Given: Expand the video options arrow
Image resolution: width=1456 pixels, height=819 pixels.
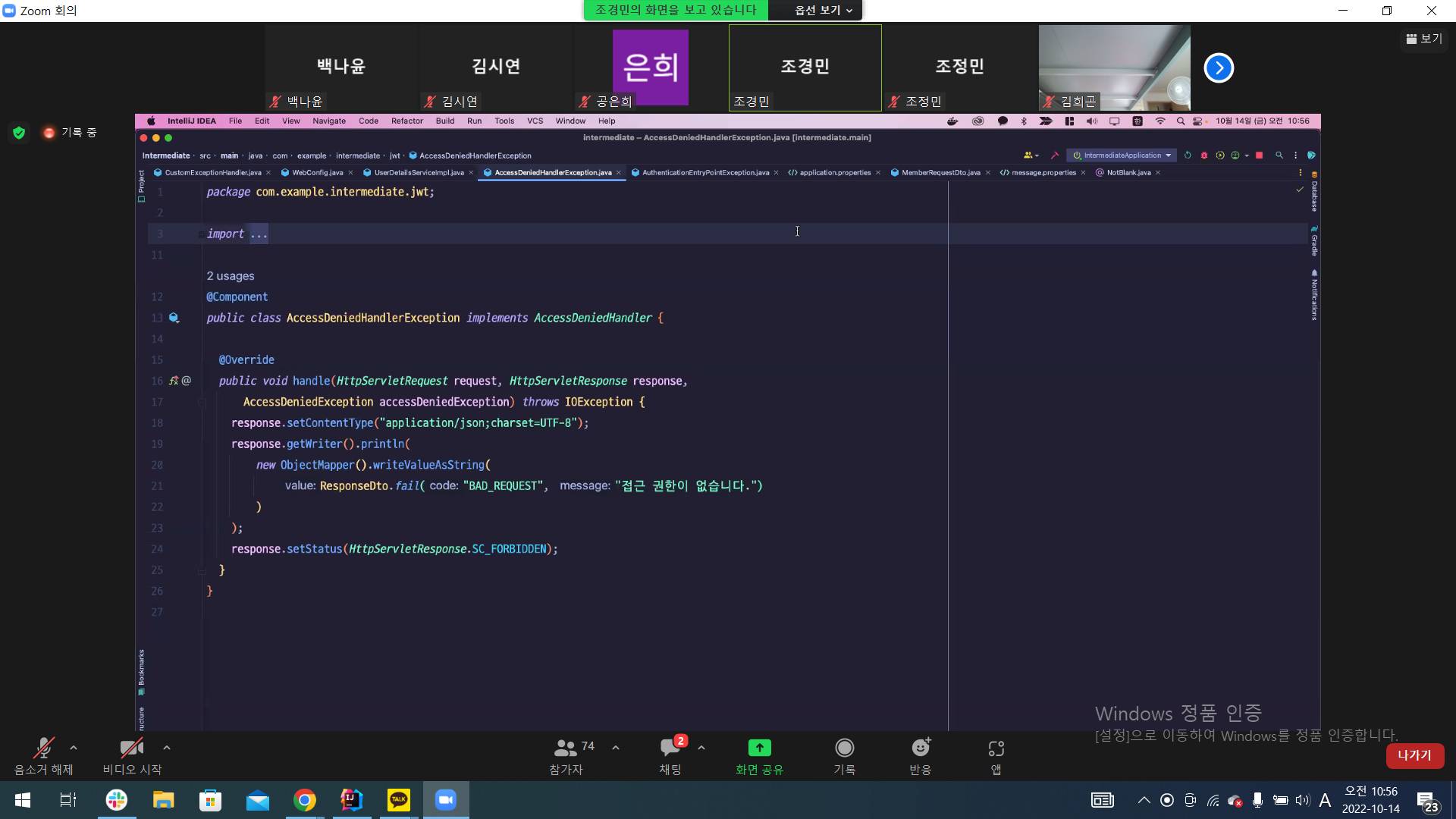Looking at the screenshot, I should click(167, 748).
